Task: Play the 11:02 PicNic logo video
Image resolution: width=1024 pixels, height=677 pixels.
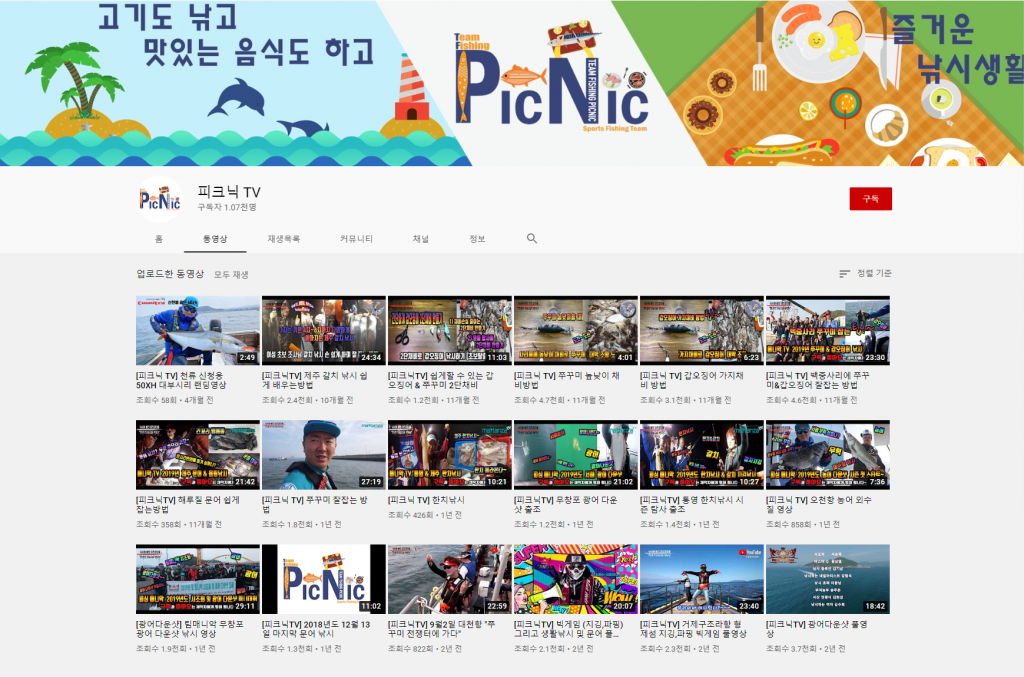Action: point(324,579)
